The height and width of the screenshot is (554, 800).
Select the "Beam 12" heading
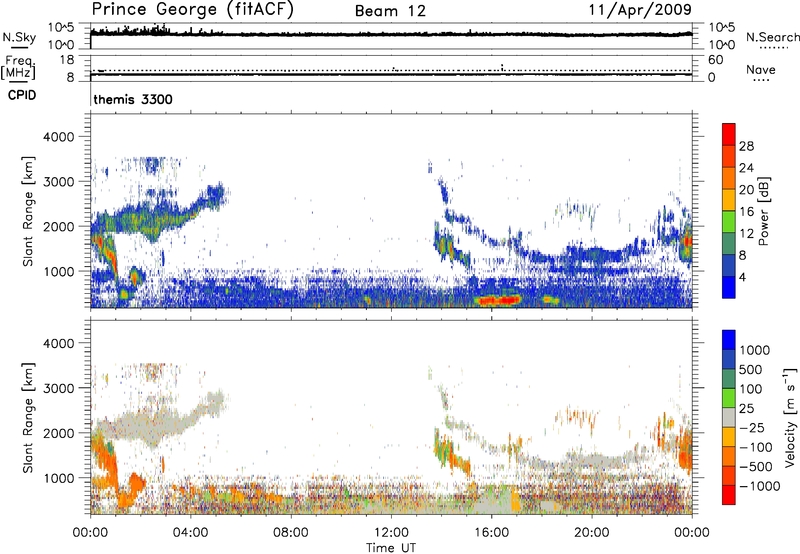[x=390, y=11]
